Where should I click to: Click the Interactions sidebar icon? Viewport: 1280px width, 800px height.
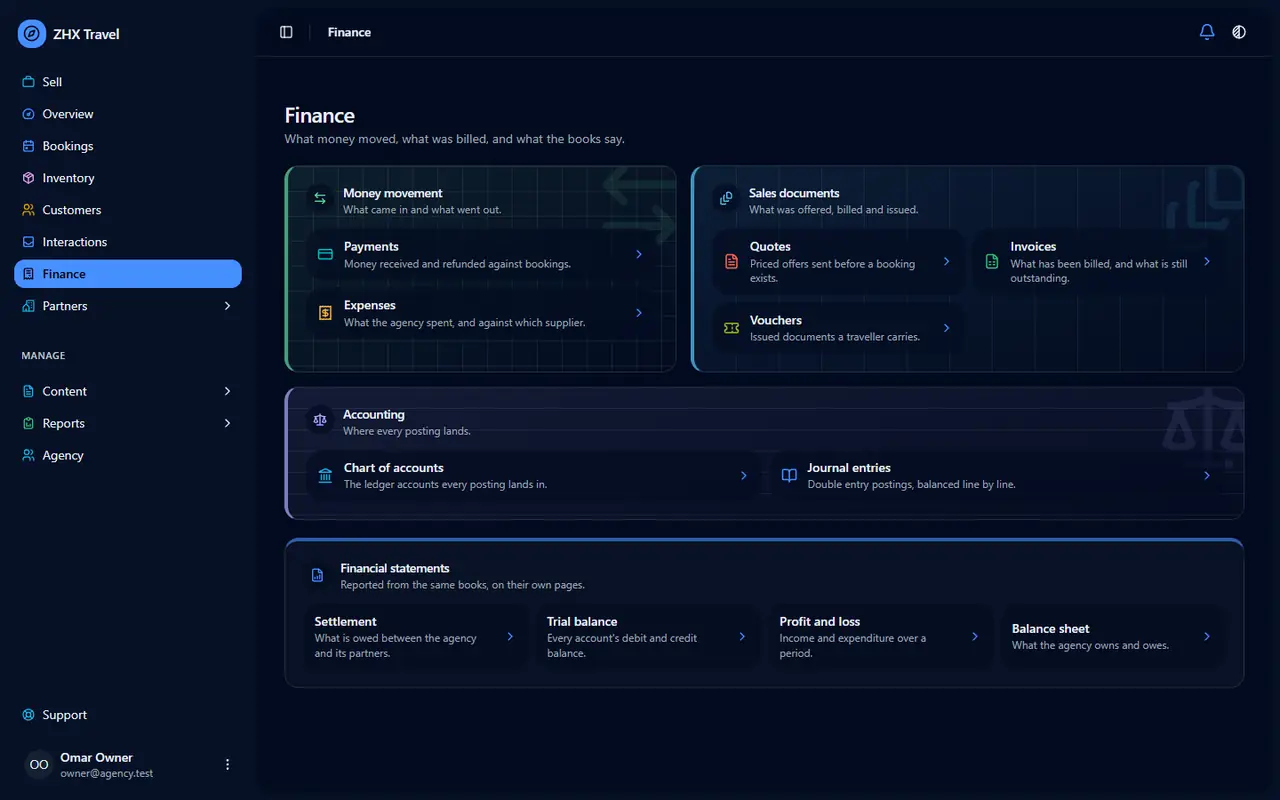(29, 242)
